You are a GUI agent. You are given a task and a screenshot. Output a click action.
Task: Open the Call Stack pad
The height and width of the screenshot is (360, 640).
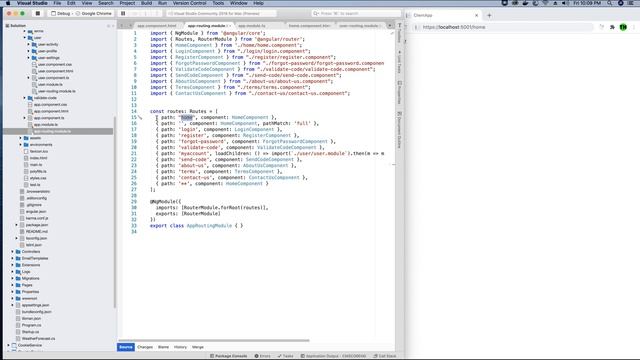[384, 356]
